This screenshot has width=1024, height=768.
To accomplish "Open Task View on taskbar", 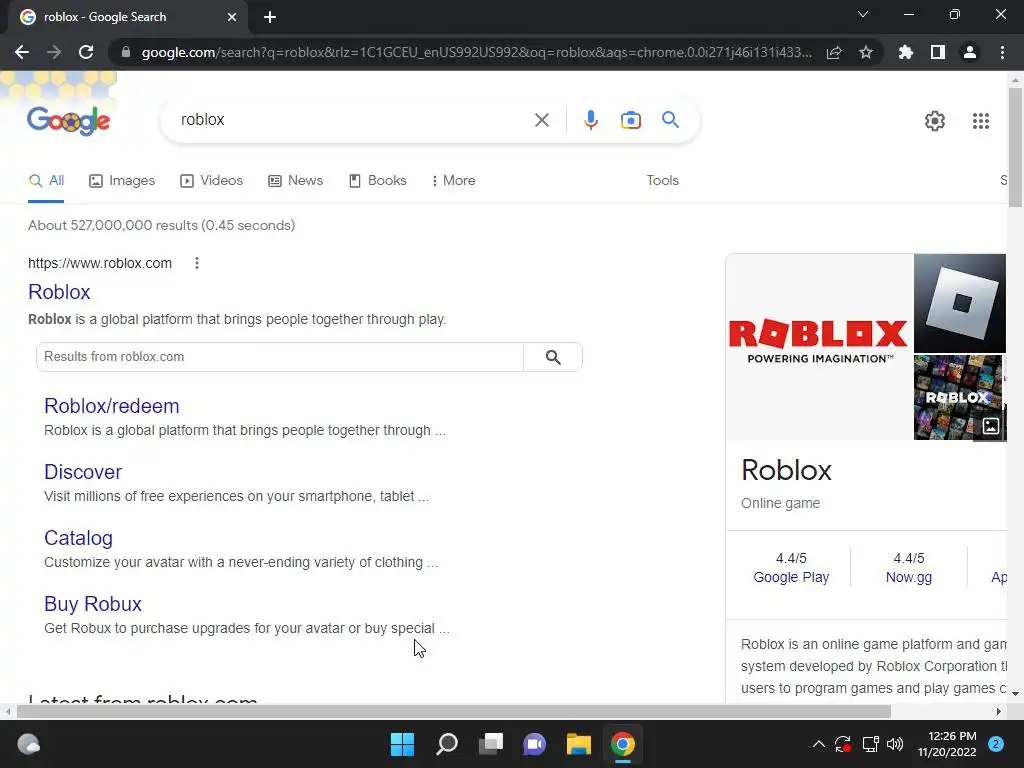I will click(x=490, y=744).
